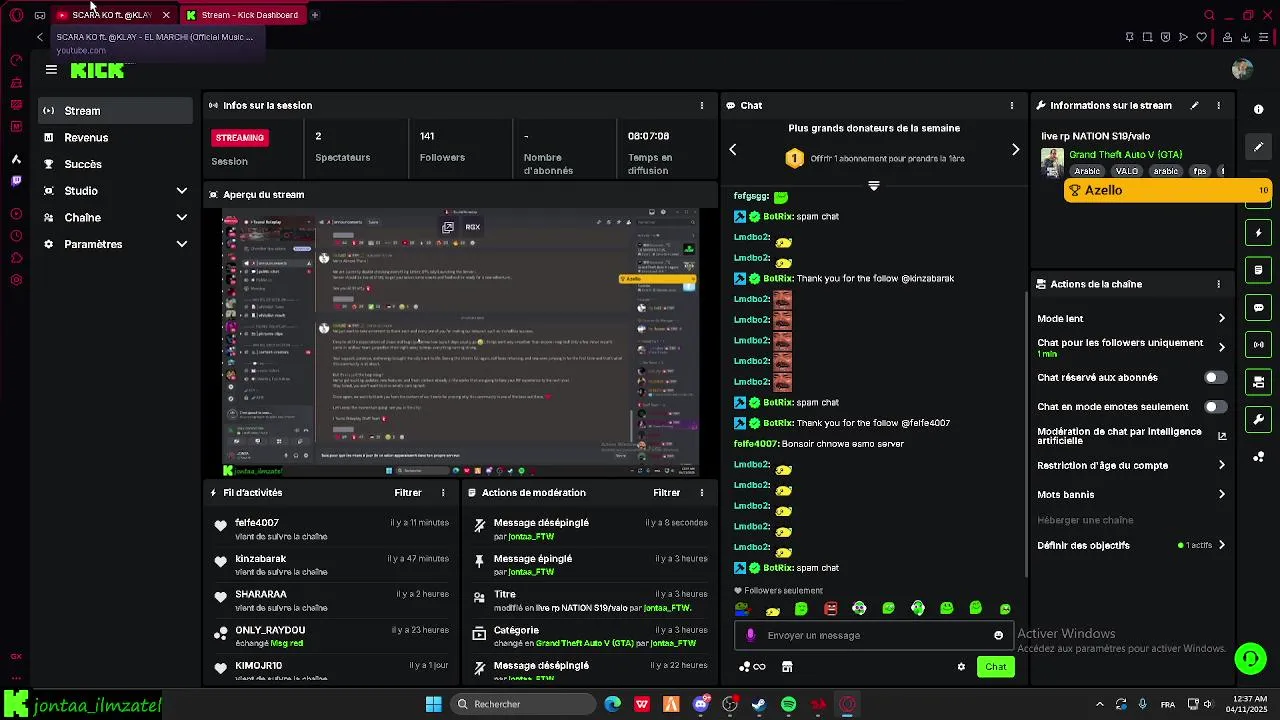Screen dimensions: 1280x720
Task: Open the Kick hamburger menu
Action: 51,70
